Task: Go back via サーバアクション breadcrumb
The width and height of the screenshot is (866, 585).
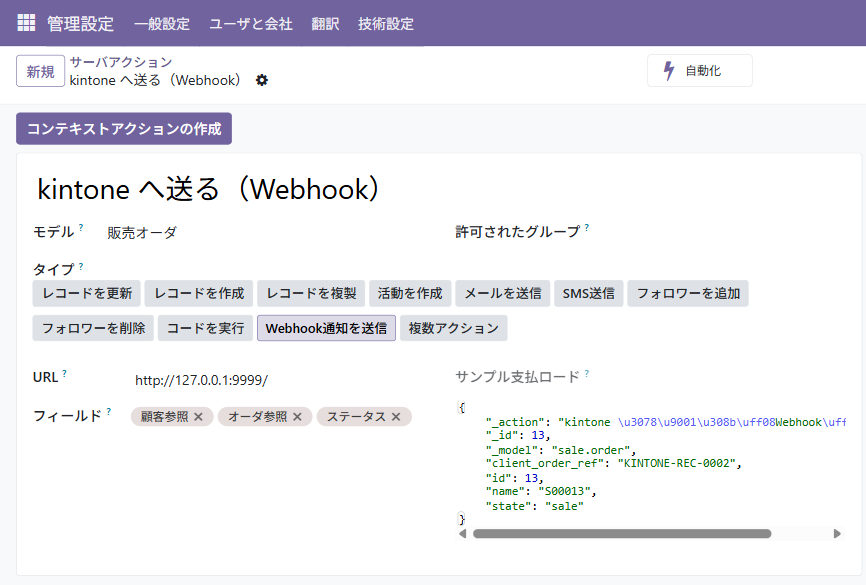Action: click(x=121, y=62)
